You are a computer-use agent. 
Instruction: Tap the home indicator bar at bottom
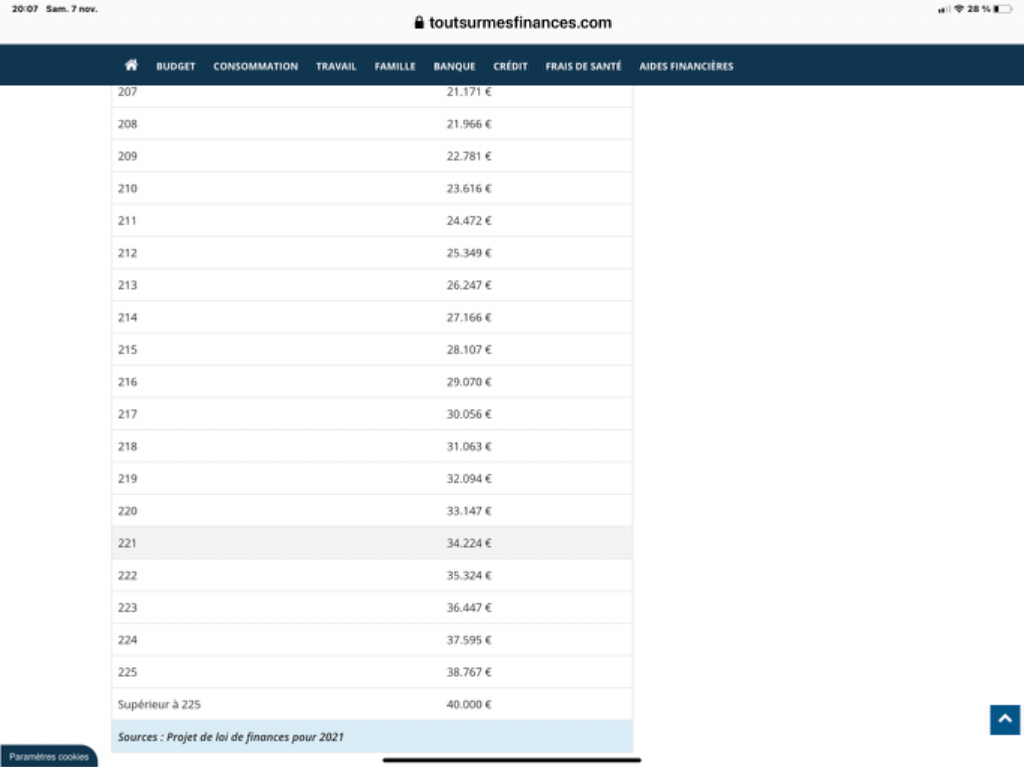click(x=511, y=760)
